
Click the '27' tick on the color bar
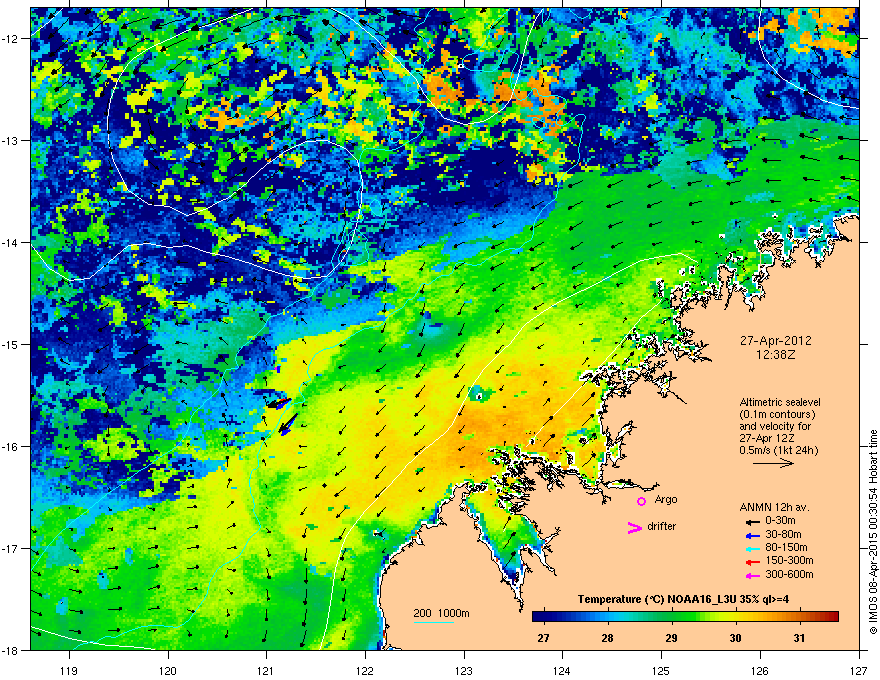543,638
